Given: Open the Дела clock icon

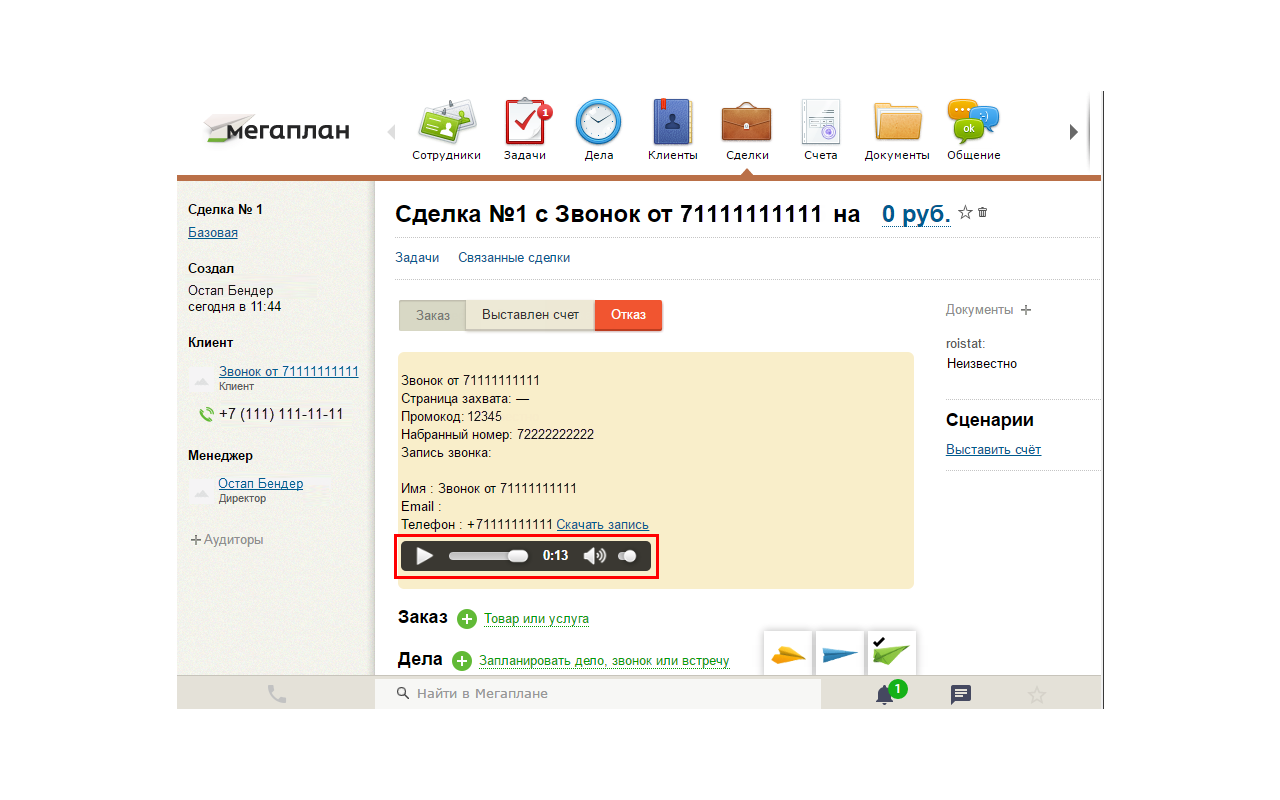Looking at the screenshot, I should click(x=598, y=122).
